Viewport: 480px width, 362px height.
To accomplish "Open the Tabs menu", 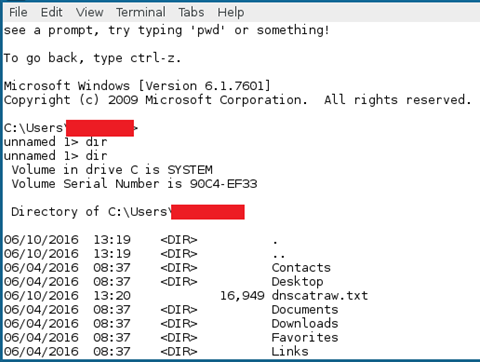I will coord(191,12).
